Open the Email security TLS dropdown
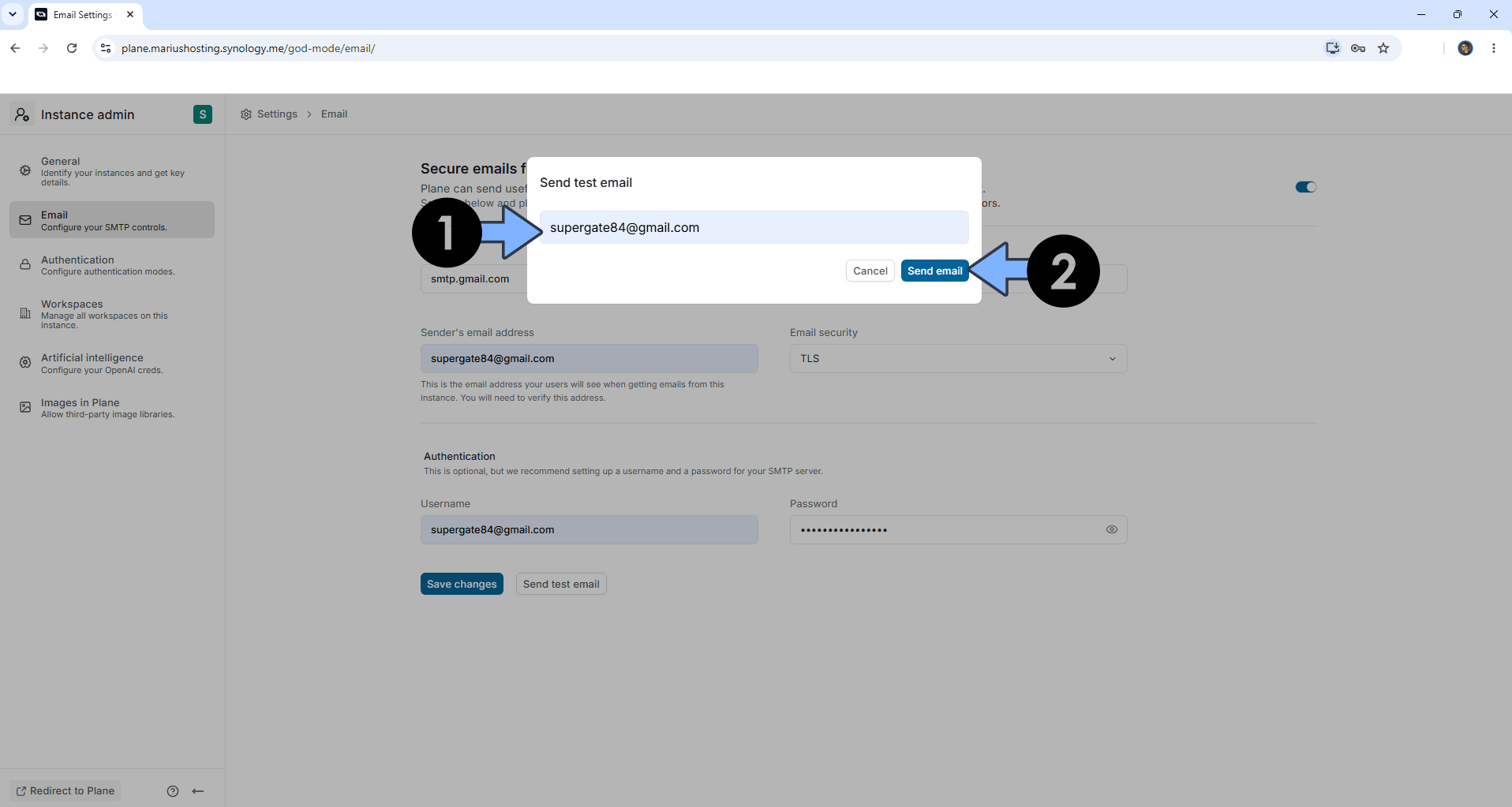Screen dimensions: 1512x807 click(958, 358)
